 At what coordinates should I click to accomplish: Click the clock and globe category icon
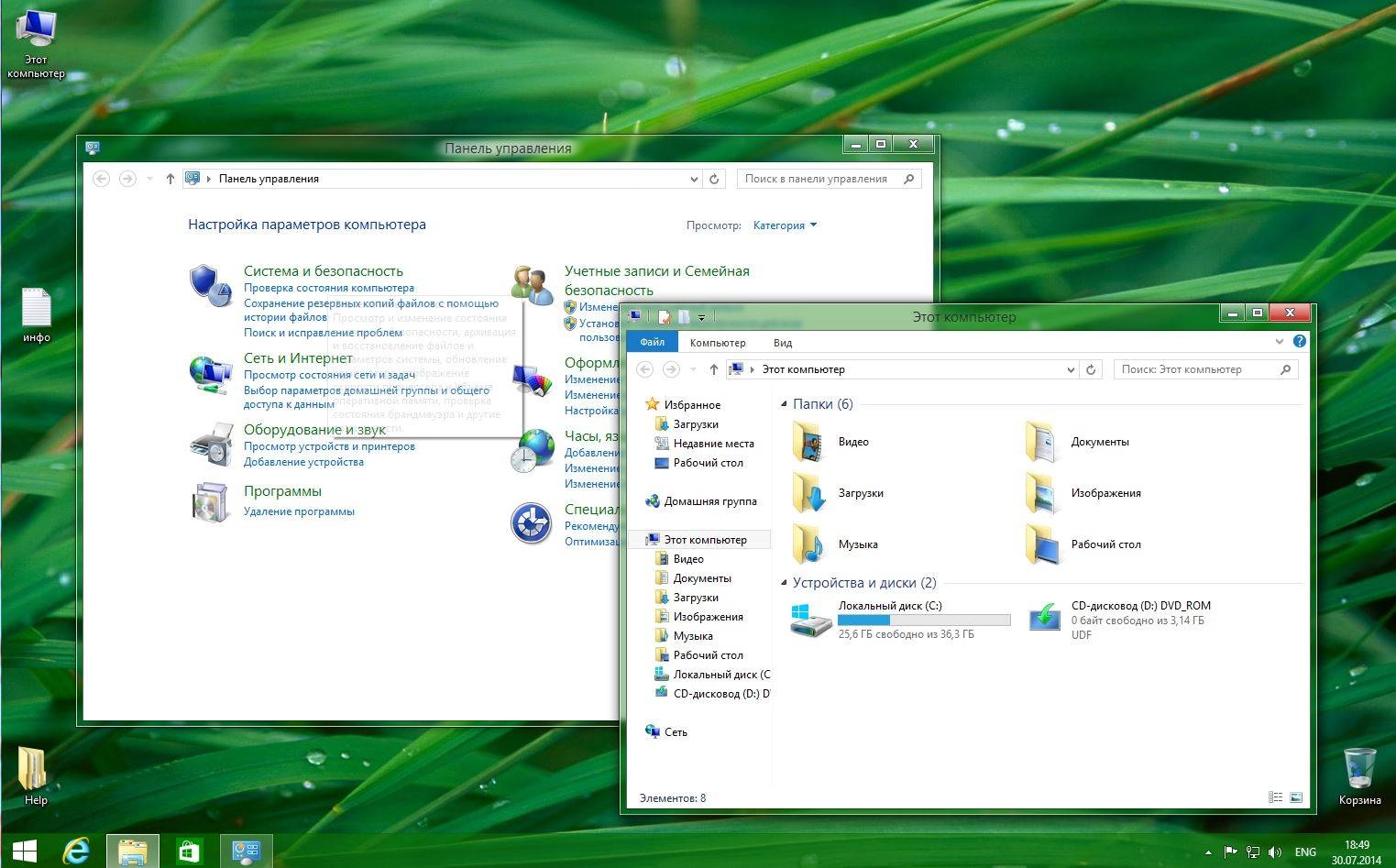point(533,450)
